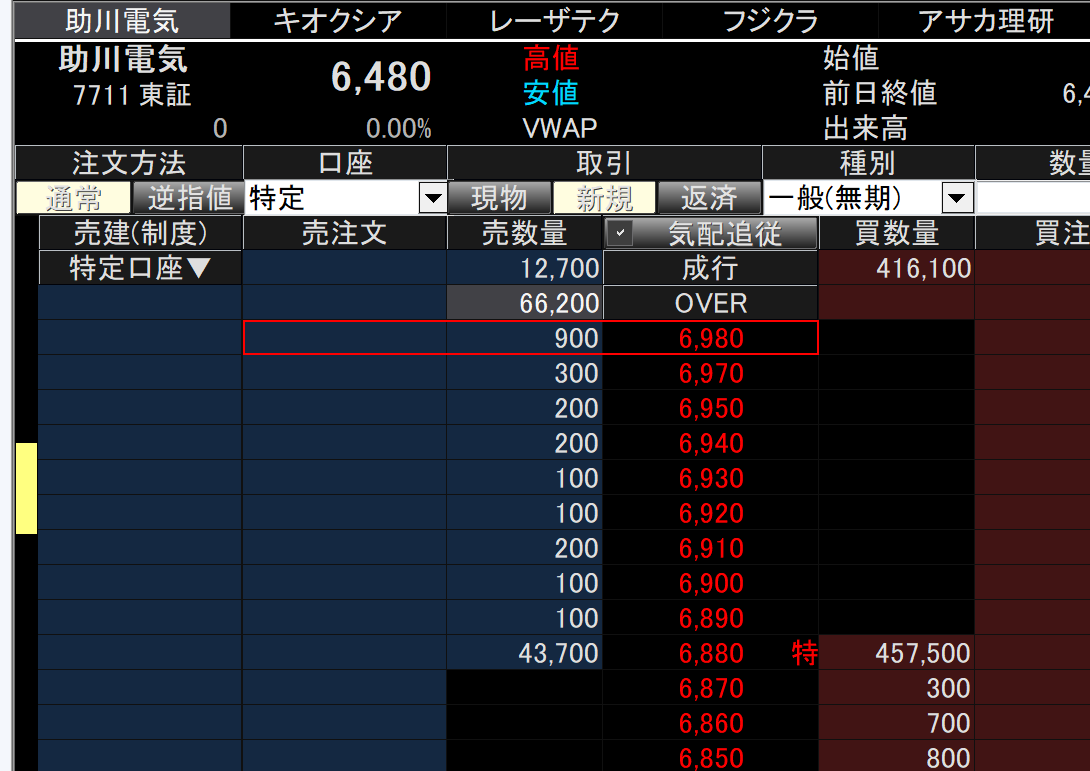This screenshot has height=771, width=1090.
Task: Click sell quantity 66,200 OVER cell
Action: pyautogui.click(x=525, y=303)
